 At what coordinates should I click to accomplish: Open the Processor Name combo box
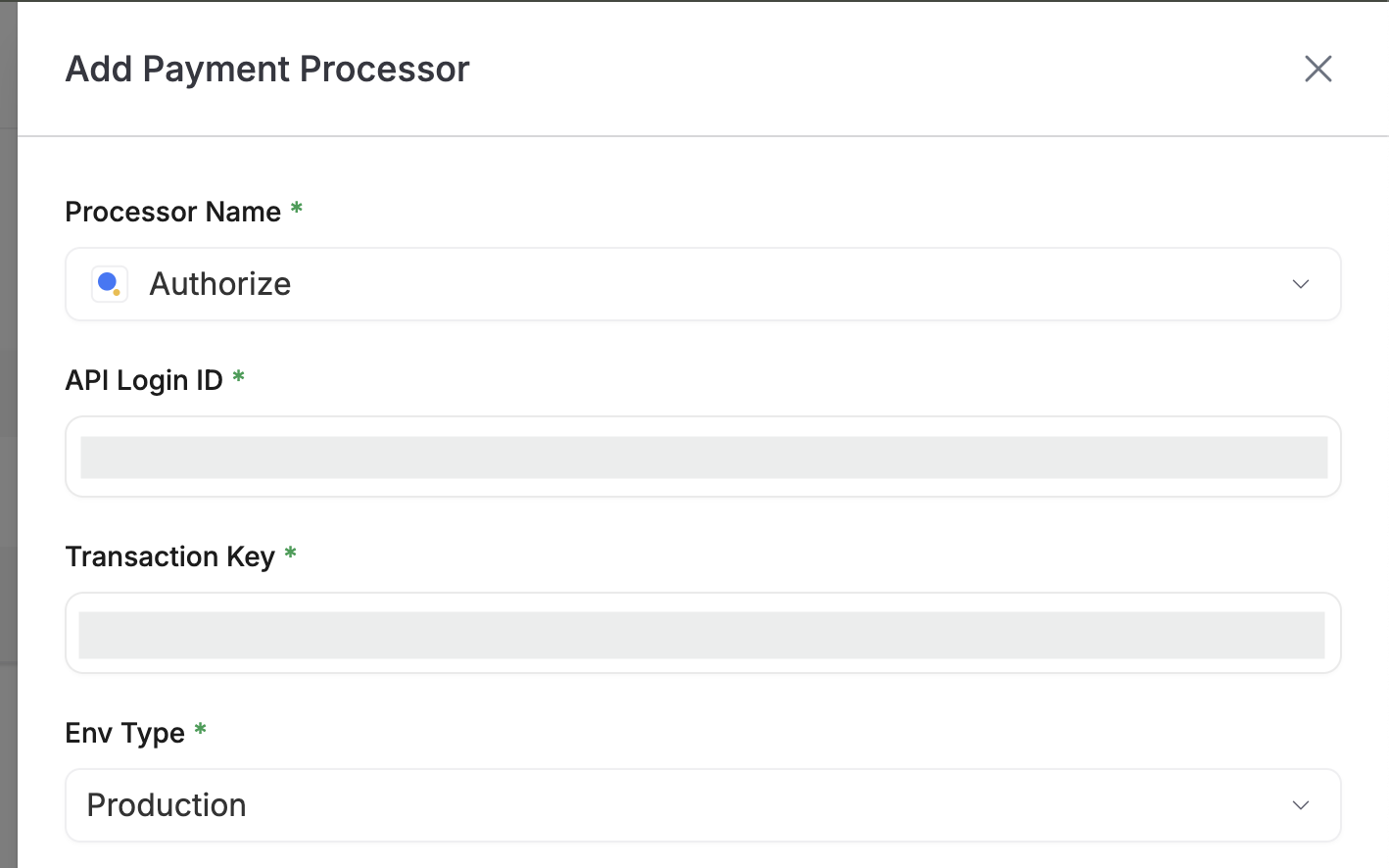pyautogui.click(x=703, y=284)
